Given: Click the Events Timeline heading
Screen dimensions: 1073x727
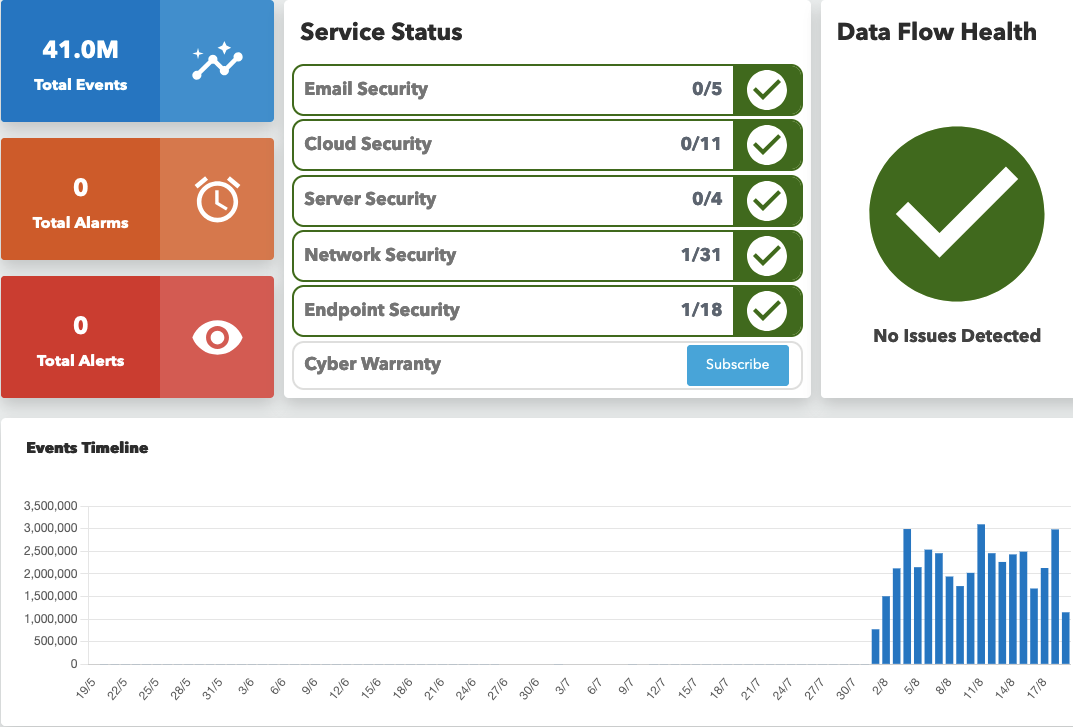Looking at the screenshot, I should tap(87, 448).
